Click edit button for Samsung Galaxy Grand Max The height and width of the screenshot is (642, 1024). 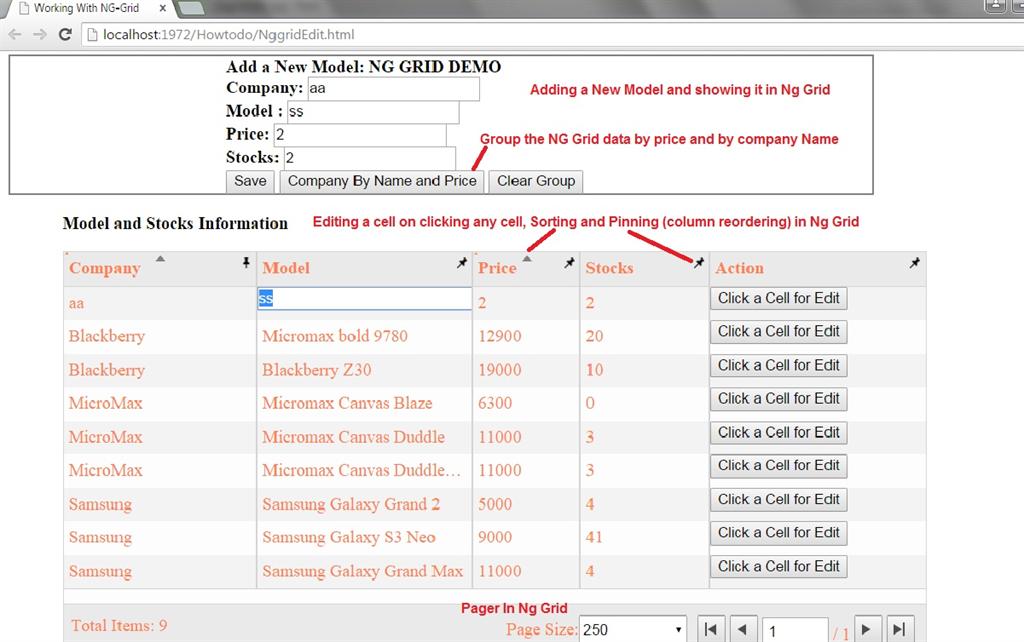click(x=778, y=567)
